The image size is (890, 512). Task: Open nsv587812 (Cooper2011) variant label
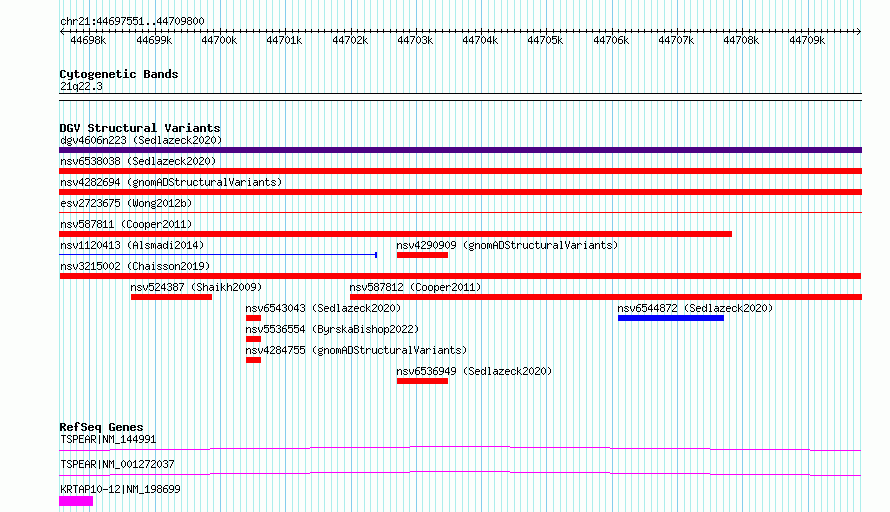click(x=415, y=287)
